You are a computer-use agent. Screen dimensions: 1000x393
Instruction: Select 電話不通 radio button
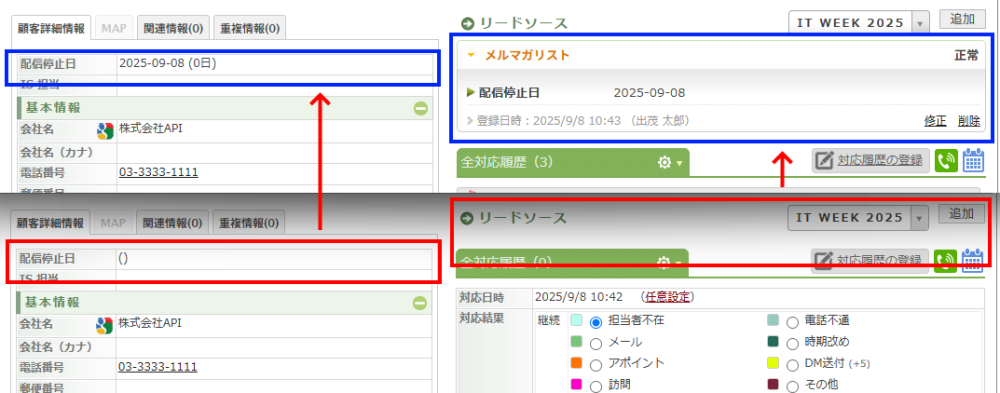793,322
